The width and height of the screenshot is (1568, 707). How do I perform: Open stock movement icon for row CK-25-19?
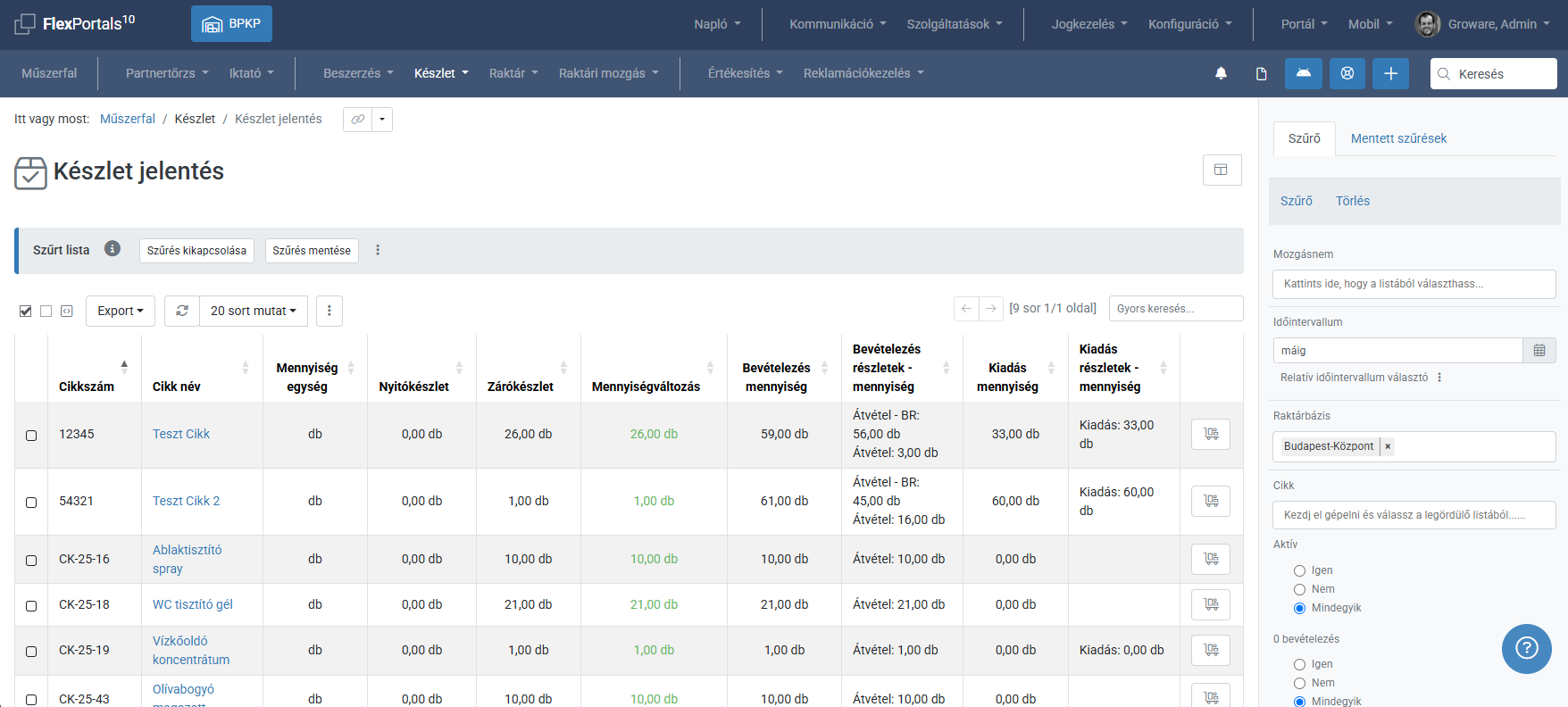(1211, 650)
